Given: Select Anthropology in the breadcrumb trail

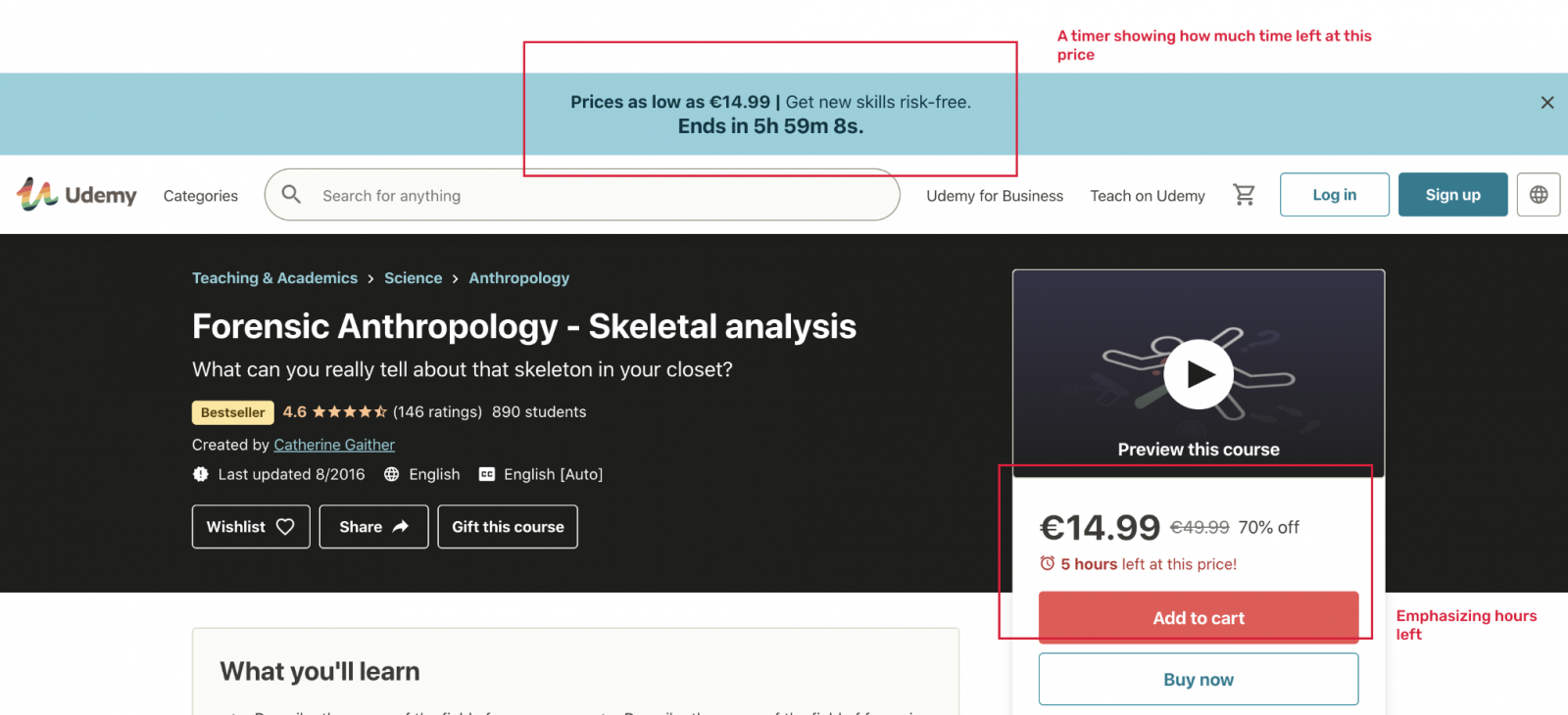Looking at the screenshot, I should (518, 277).
